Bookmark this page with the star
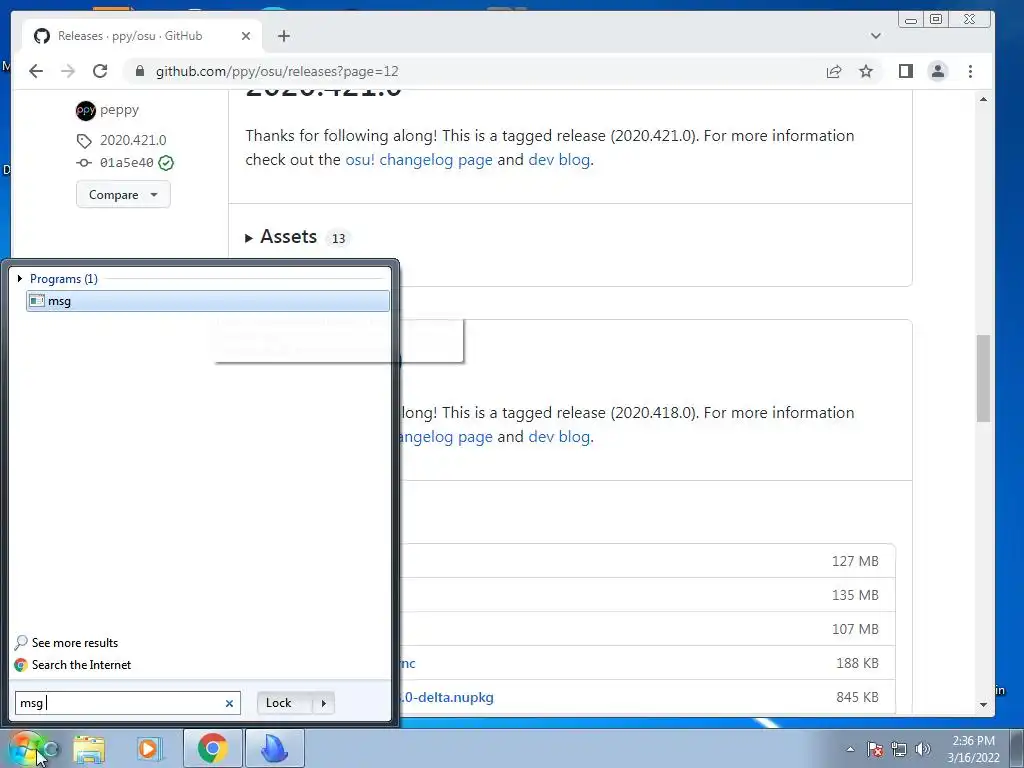This screenshot has height=768, width=1024. pos(866,71)
